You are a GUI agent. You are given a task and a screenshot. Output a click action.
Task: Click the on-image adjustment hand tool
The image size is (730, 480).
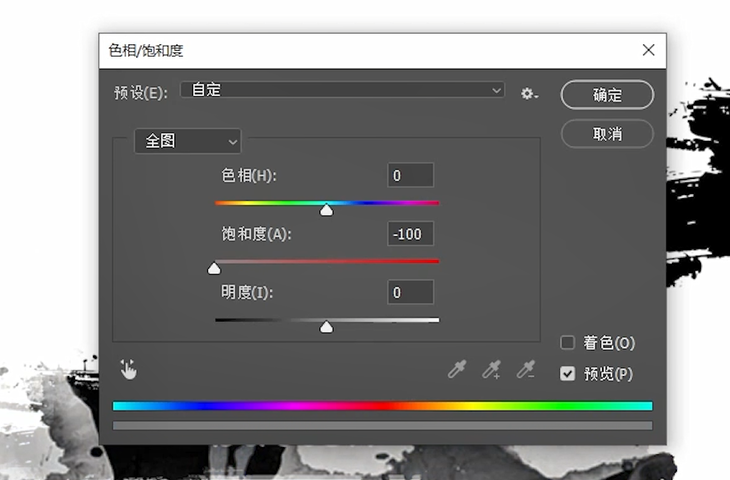128,369
